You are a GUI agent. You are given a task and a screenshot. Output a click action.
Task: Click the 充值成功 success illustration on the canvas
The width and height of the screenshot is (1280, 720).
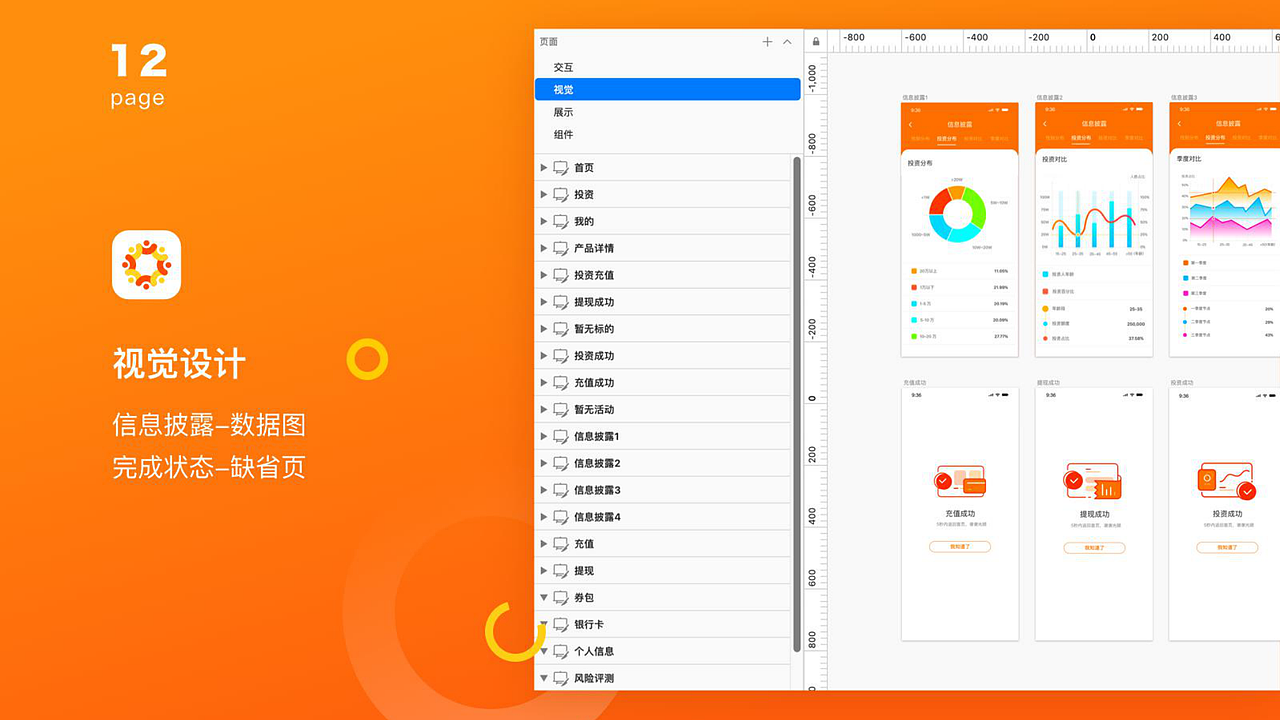click(960, 481)
